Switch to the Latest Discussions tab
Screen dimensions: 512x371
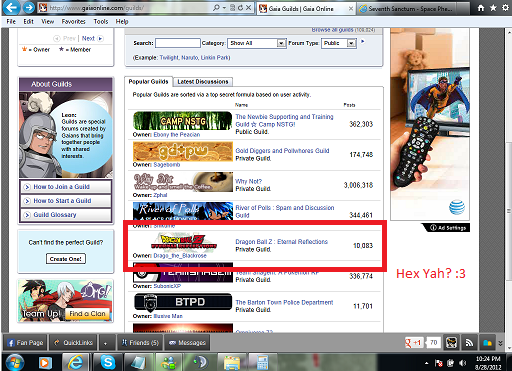pyautogui.click(x=203, y=82)
